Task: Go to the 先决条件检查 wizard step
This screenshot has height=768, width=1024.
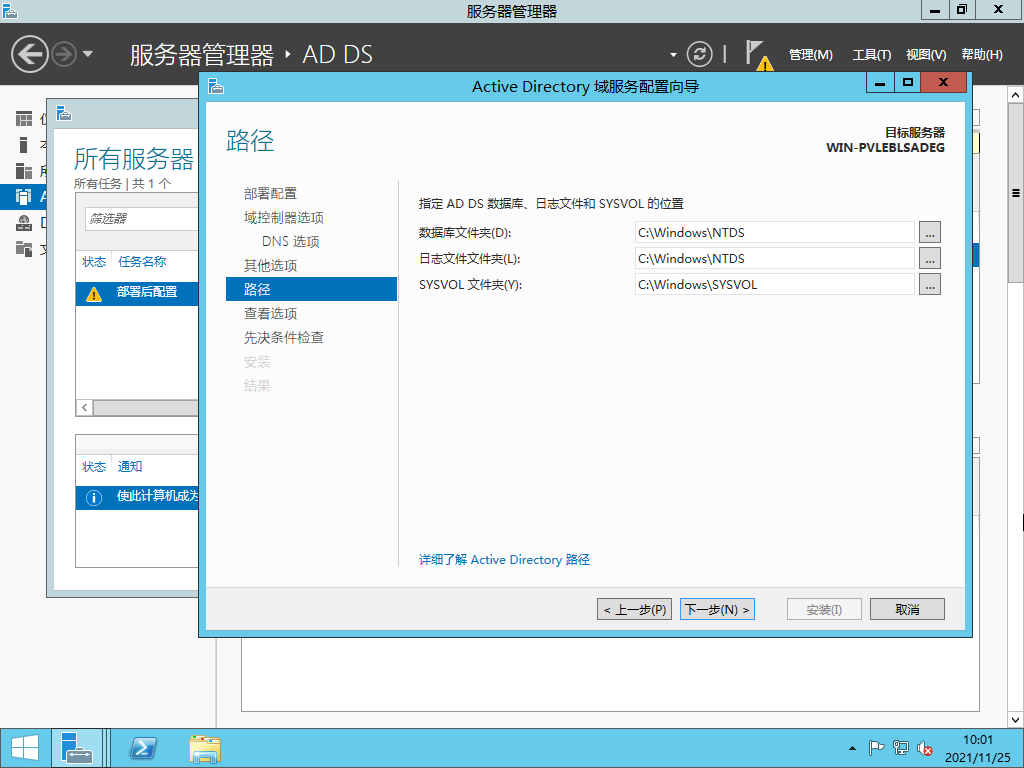Action: 284,338
